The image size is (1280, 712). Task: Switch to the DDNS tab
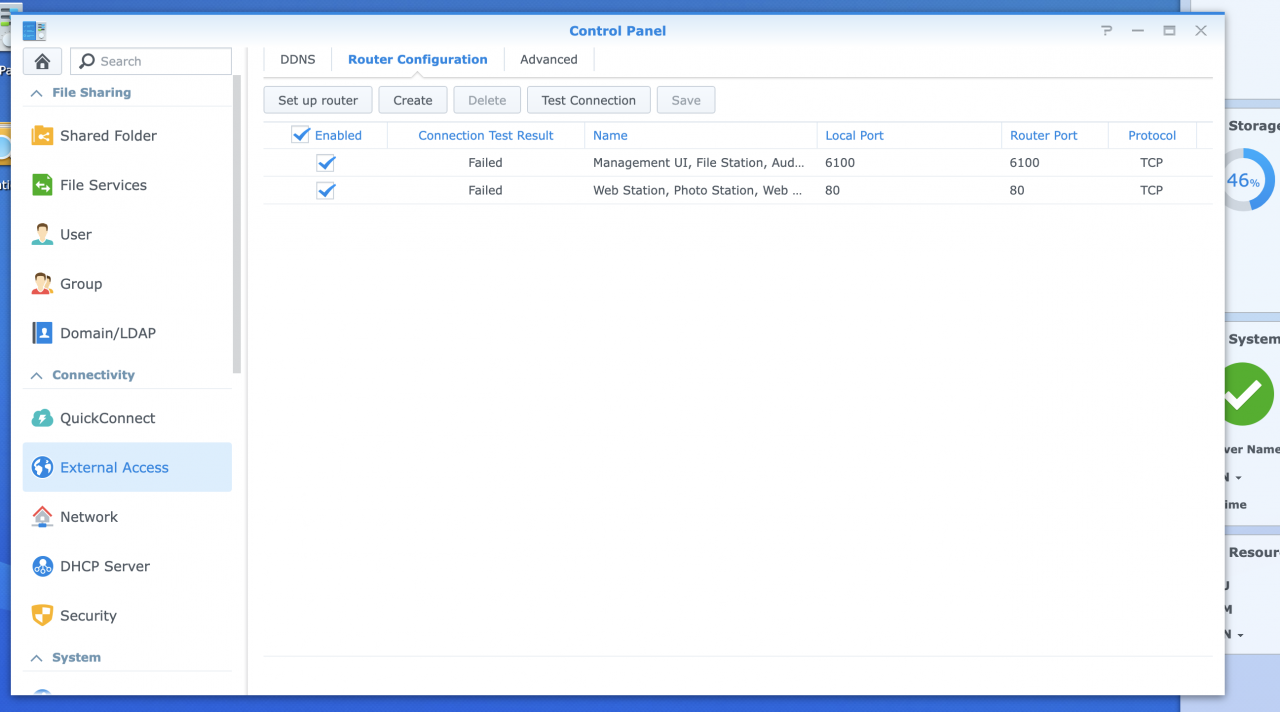(x=296, y=59)
